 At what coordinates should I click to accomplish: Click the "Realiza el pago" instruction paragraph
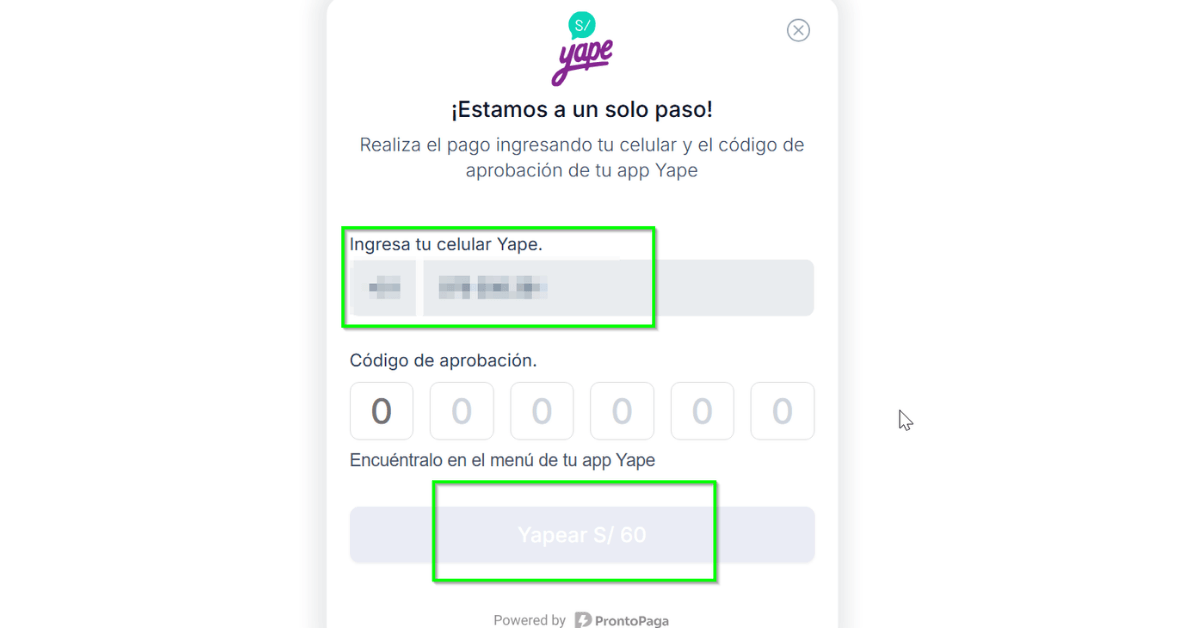click(x=581, y=157)
